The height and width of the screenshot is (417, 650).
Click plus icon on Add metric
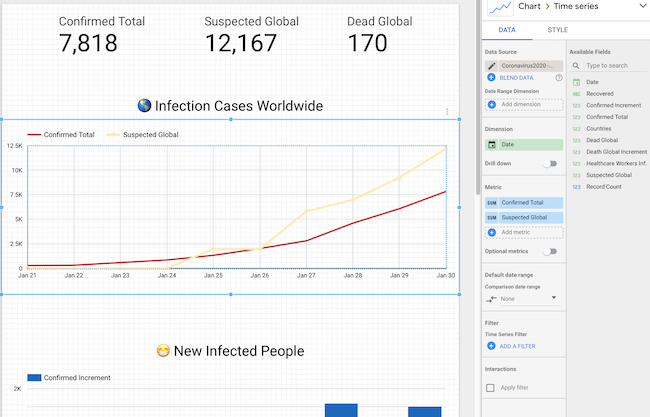coord(492,233)
